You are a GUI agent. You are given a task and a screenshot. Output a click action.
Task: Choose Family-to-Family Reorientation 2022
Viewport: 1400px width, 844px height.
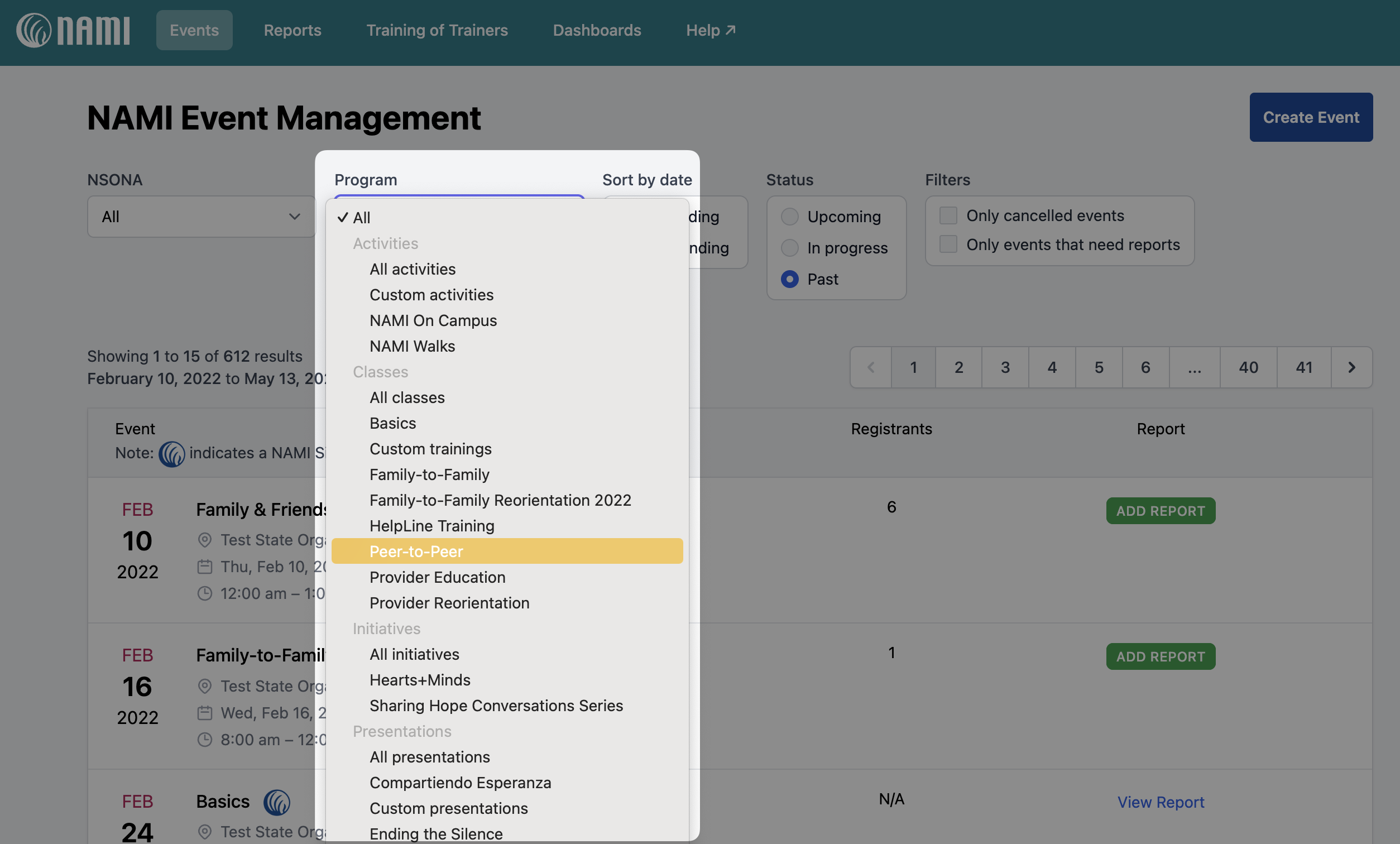click(507, 500)
